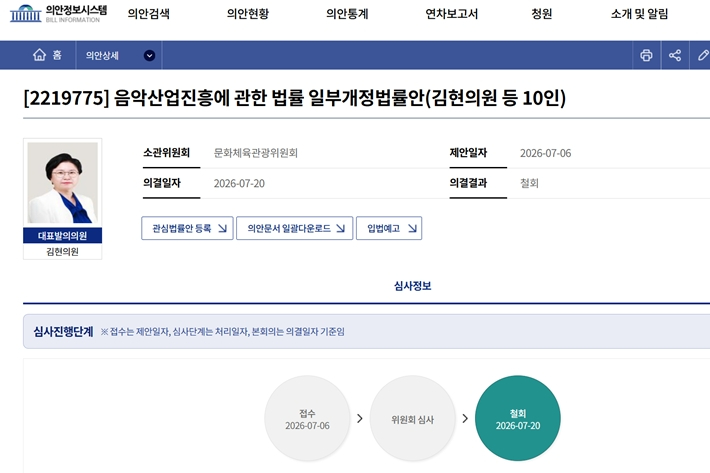The width and height of the screenshot is (710, 473).
Task: Open the 청원 menu
Action: [x=542, y=14]
